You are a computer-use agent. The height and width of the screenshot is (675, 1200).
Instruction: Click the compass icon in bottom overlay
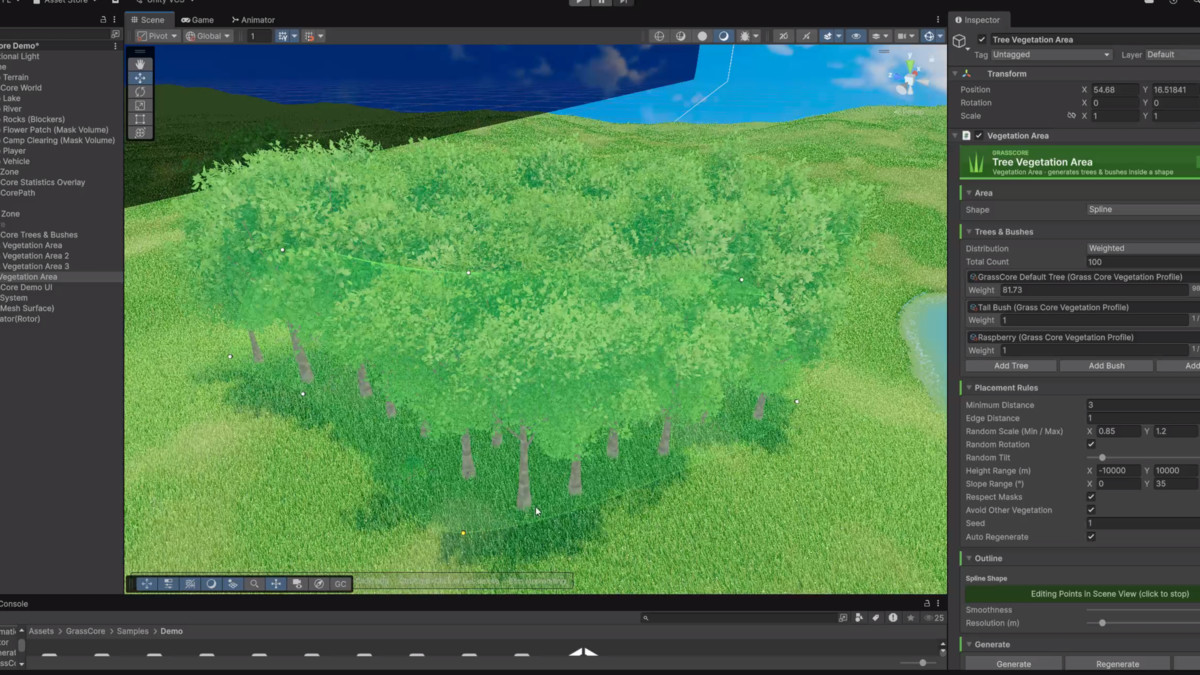pyautogui.click(x=319, y=584)
